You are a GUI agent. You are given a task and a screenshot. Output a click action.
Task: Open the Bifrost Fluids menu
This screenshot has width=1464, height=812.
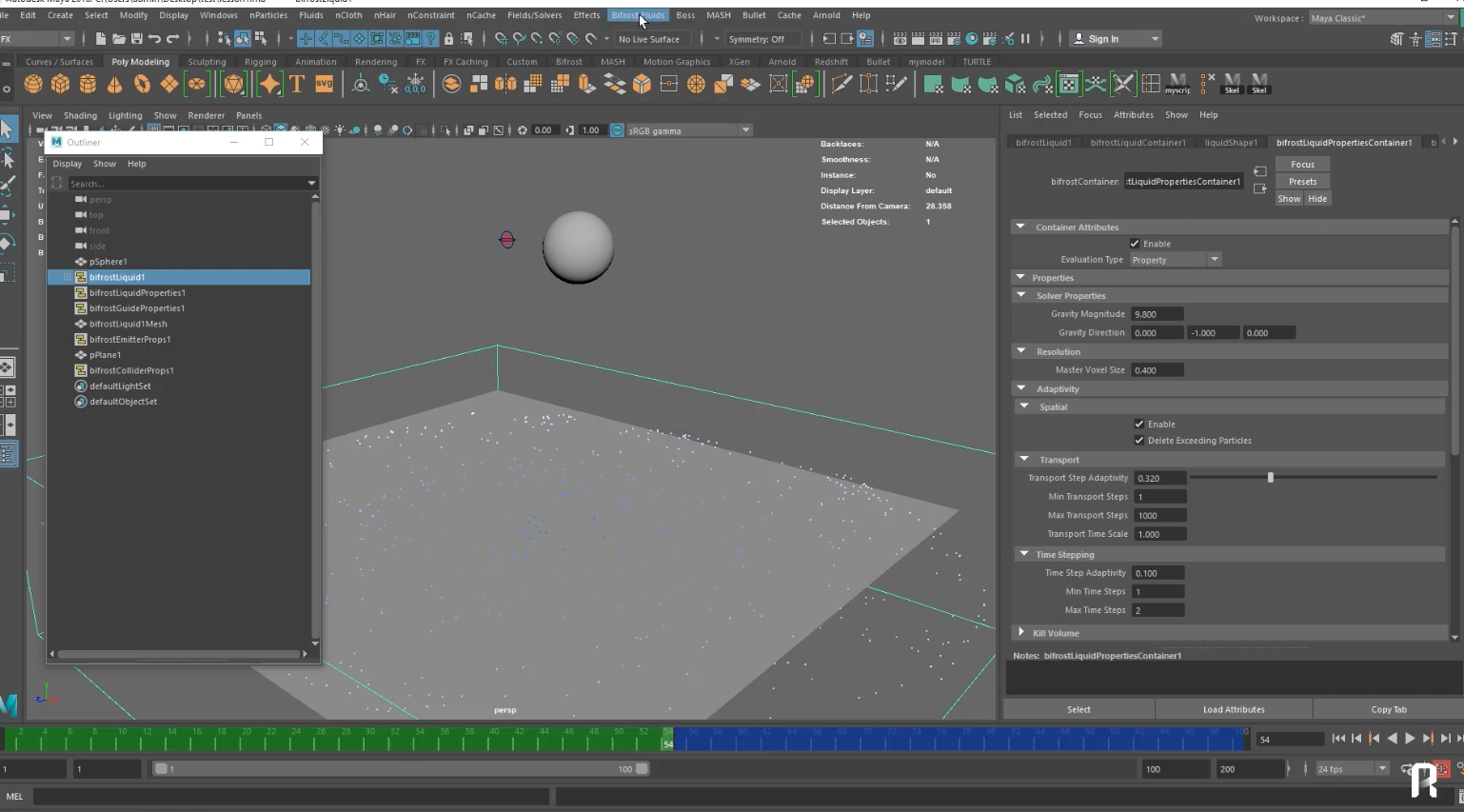point(638,15)
